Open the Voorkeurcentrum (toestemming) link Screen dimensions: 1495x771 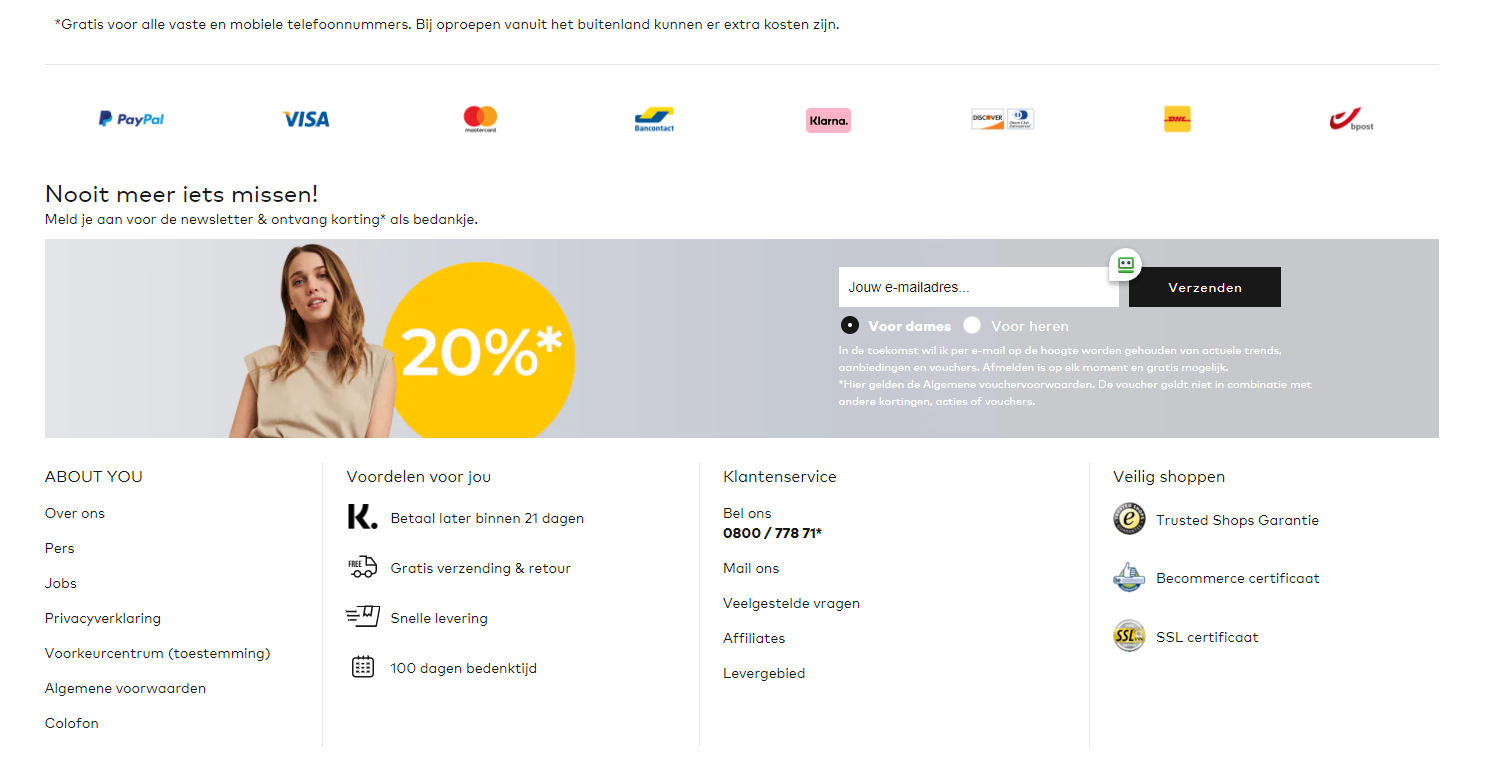click(158, 653)
